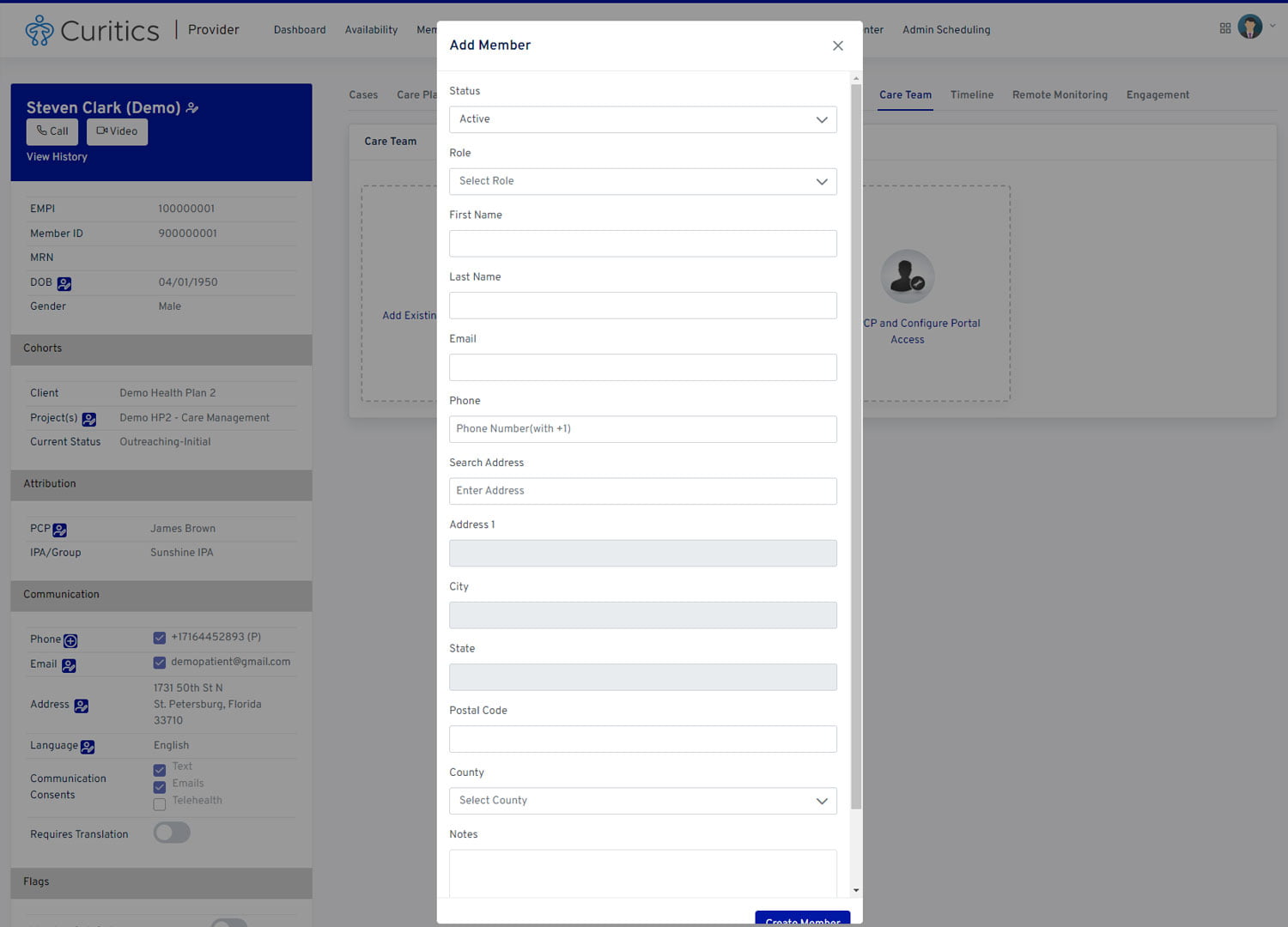Open the Select County dropdown
Image resolution: width=1288 pixels, height=927 pixels.
pos(642,801)
